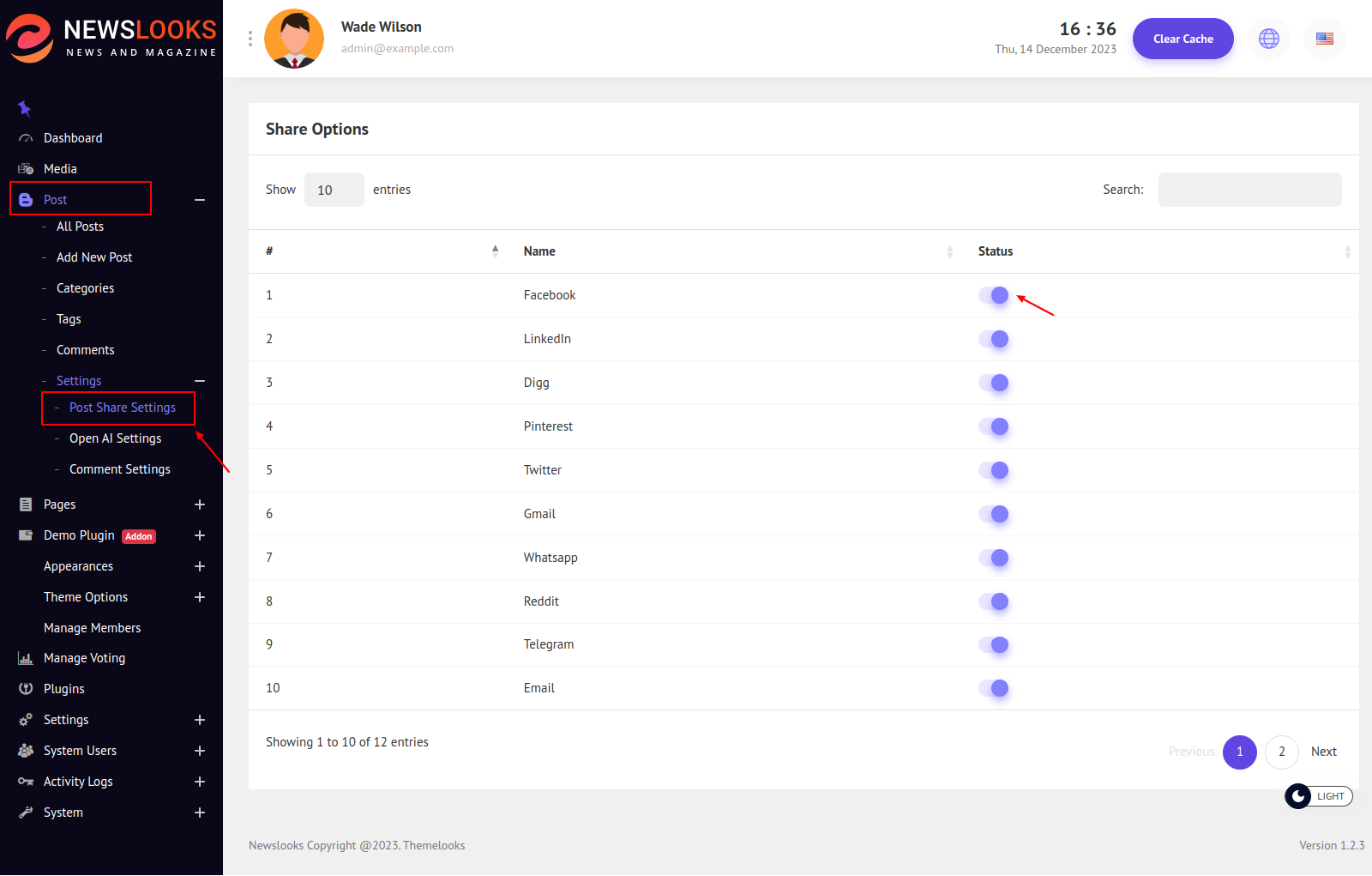The width and height of the screenshot is (1372, 876).
Task: Click the Activity Logs key icon
Action: (26, 782)
